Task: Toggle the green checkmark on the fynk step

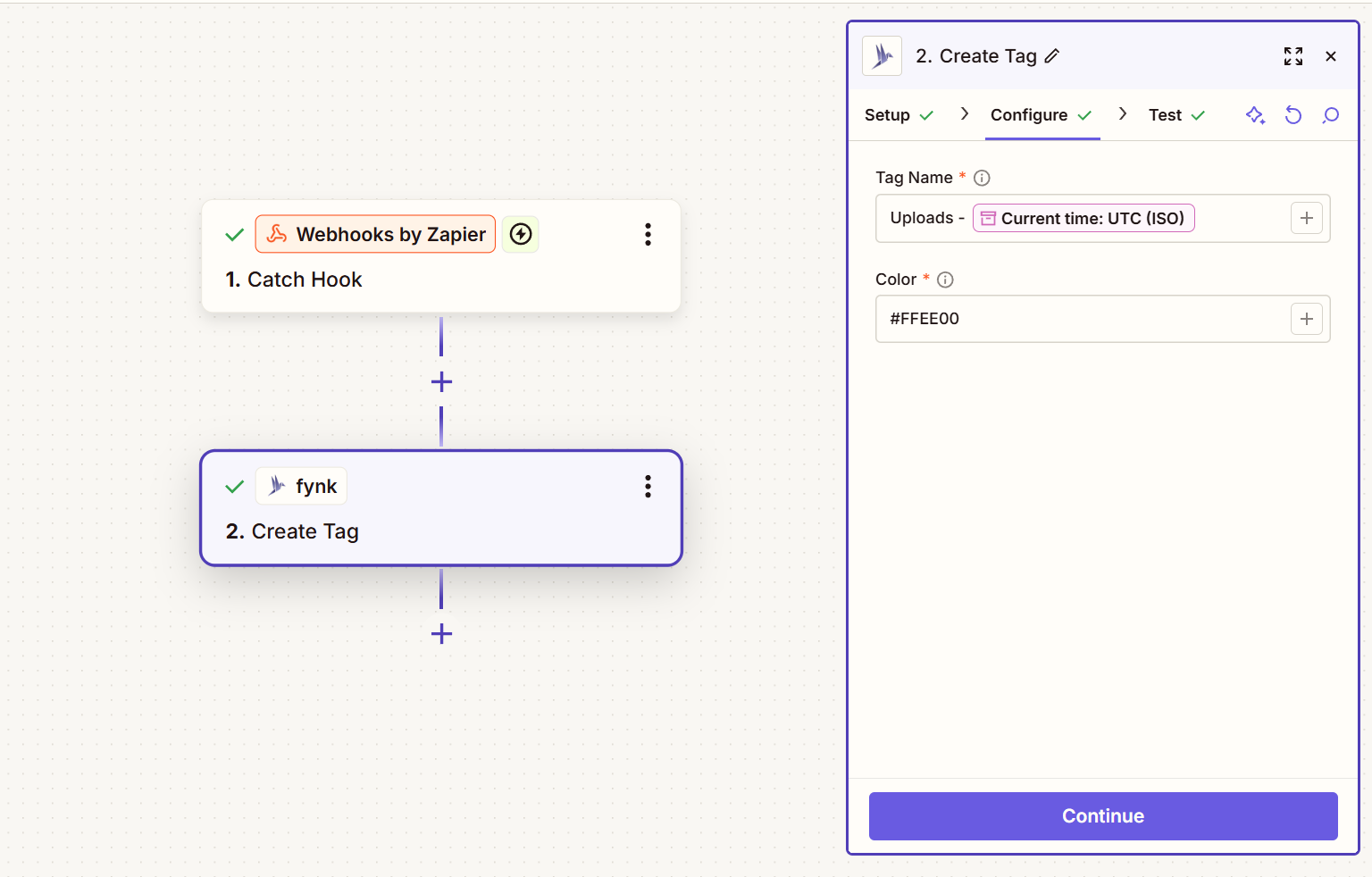Action: (234, 487)
